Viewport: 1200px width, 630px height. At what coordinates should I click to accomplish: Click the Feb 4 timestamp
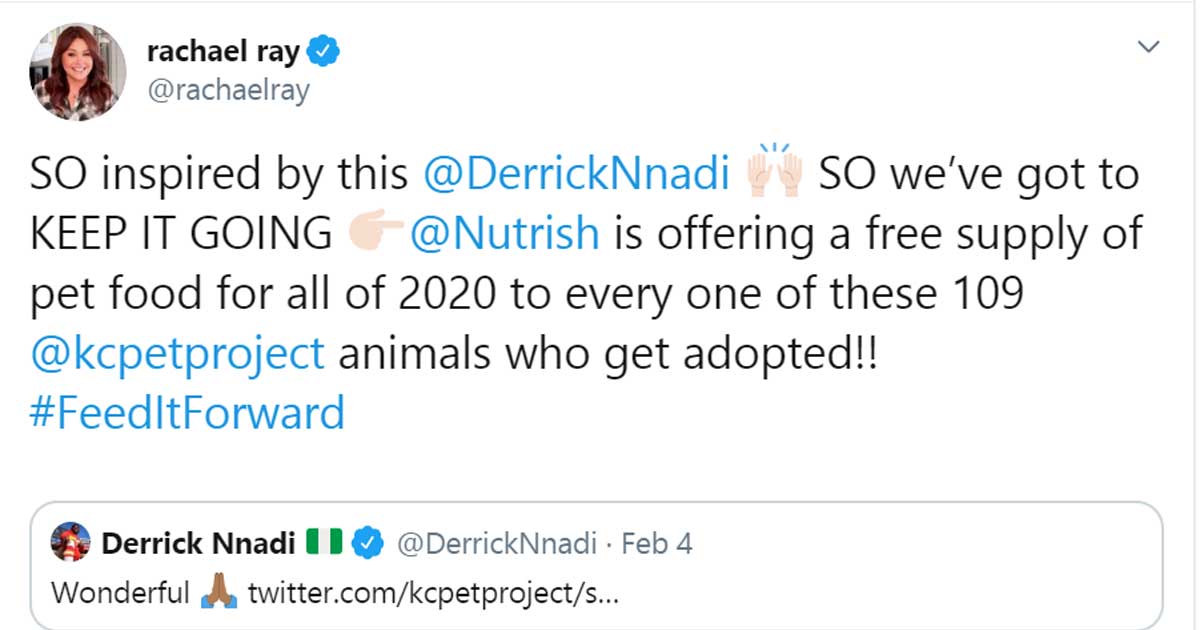(x=657, y=544)
